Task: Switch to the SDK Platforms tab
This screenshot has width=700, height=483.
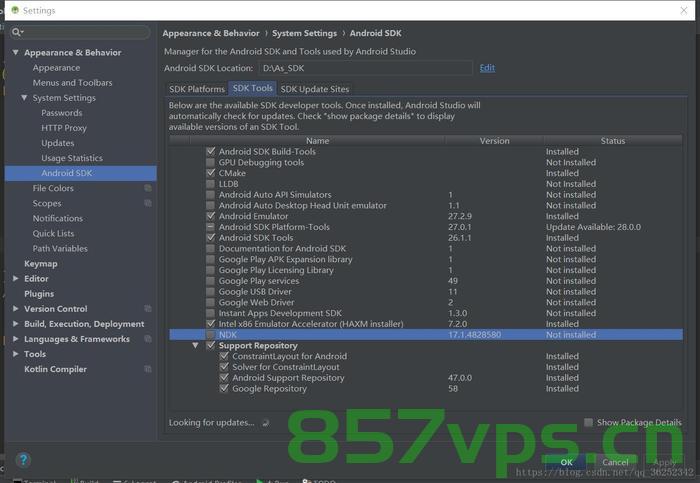Action: 197,89
